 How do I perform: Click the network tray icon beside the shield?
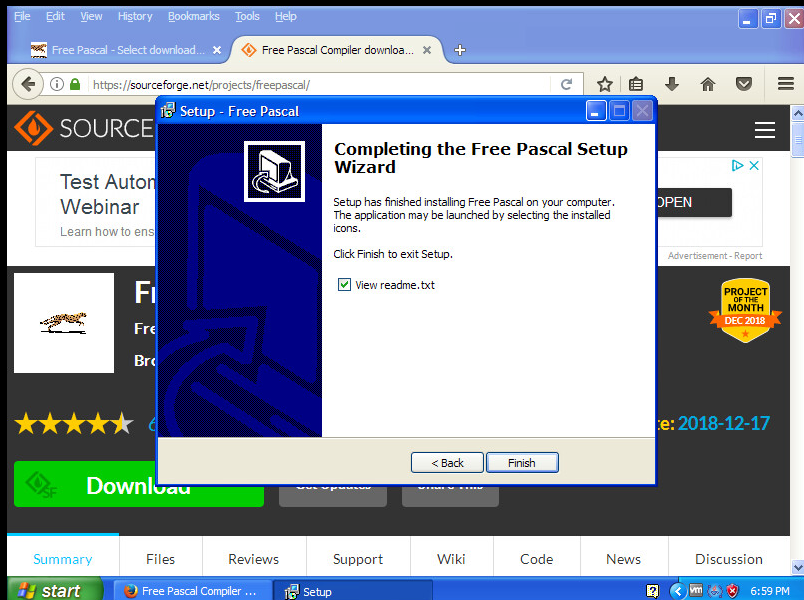coord(715,591)
